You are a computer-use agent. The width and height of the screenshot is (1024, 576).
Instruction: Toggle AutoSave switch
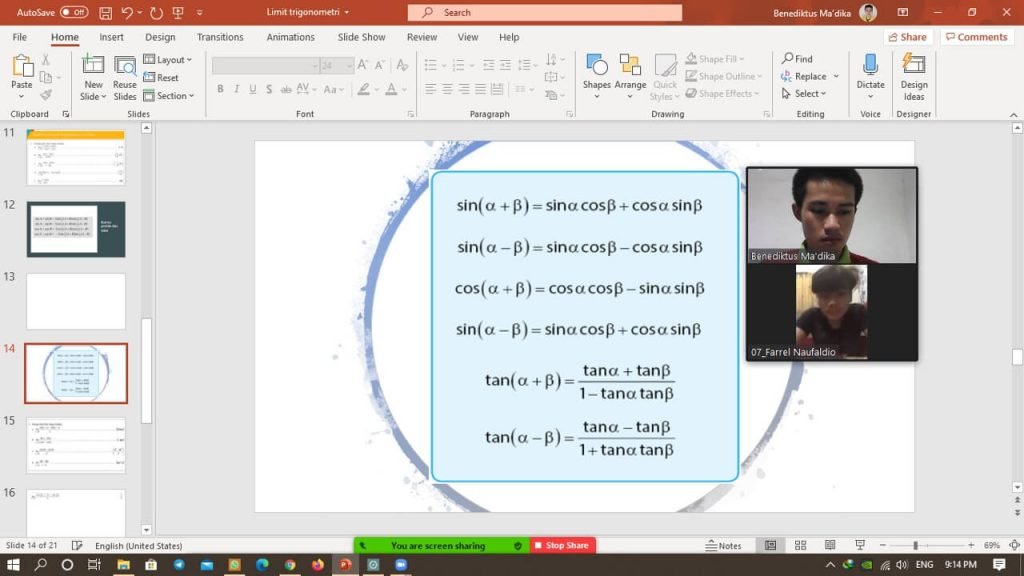[x=73, y=12]
